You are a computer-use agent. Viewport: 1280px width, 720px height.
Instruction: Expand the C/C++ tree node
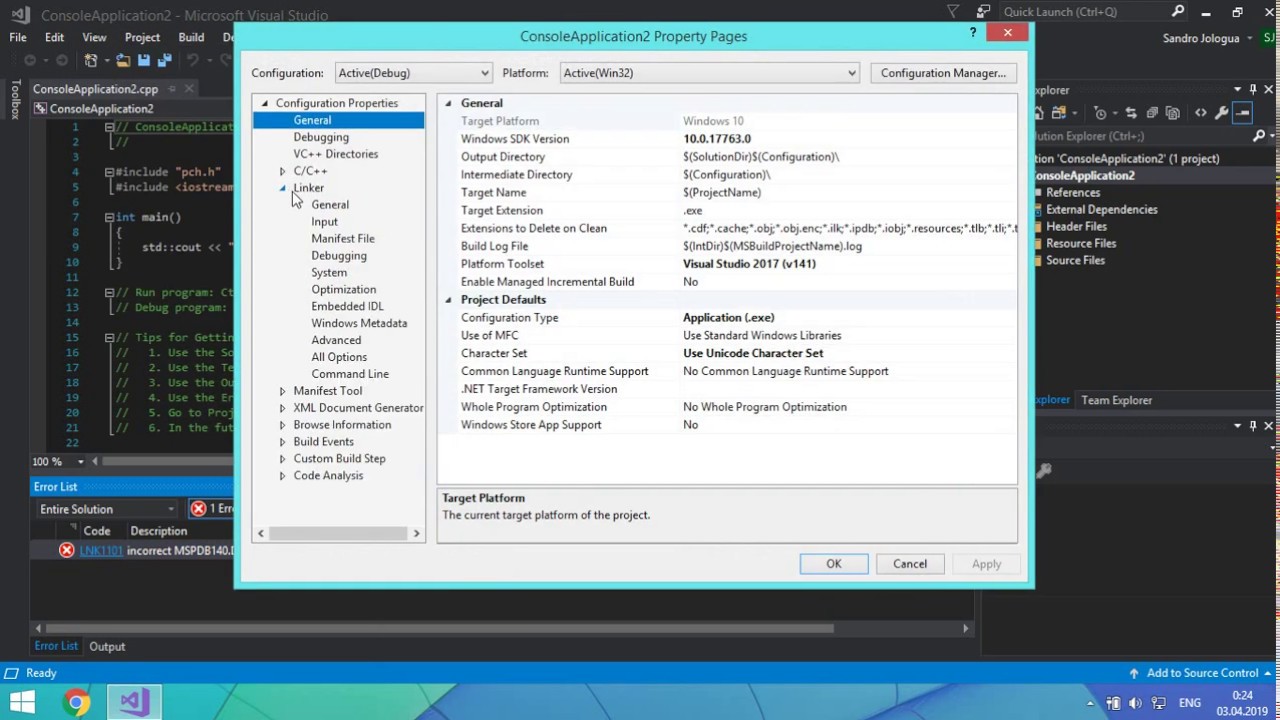pyautogui.click(x=282, y=171)
